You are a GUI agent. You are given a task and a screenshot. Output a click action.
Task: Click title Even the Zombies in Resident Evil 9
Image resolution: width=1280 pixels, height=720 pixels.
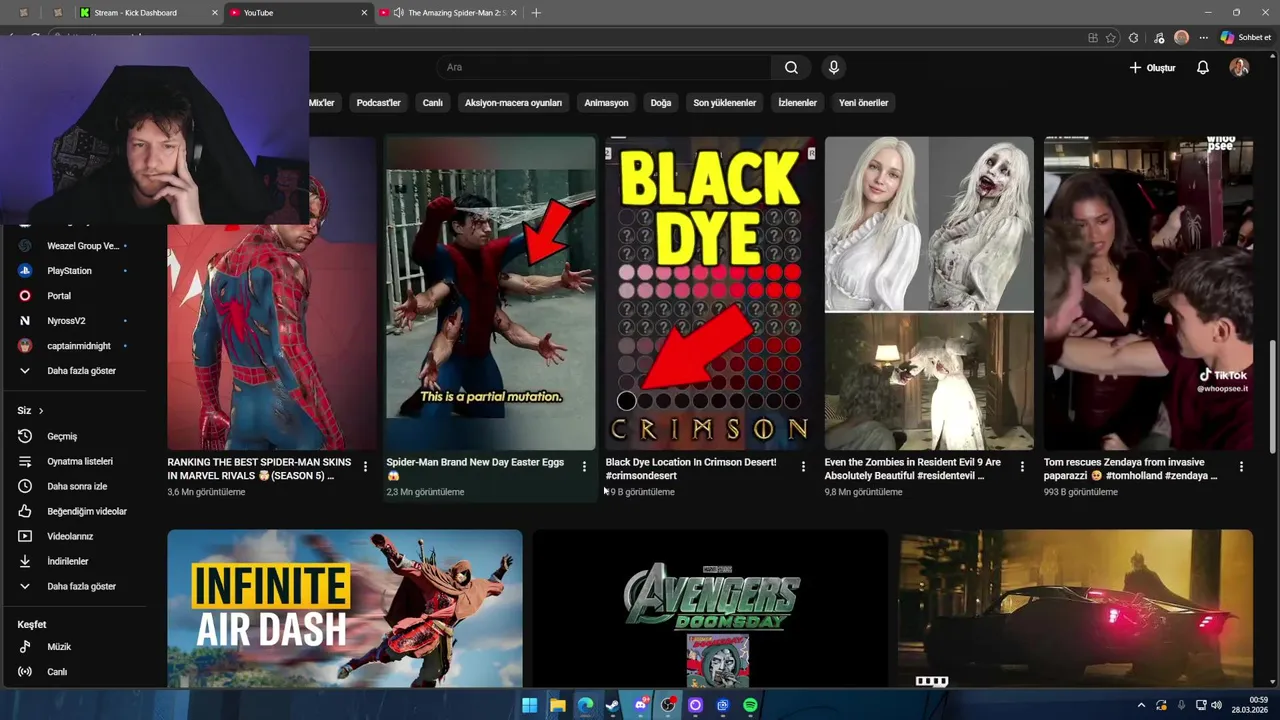tap(912, 469)
